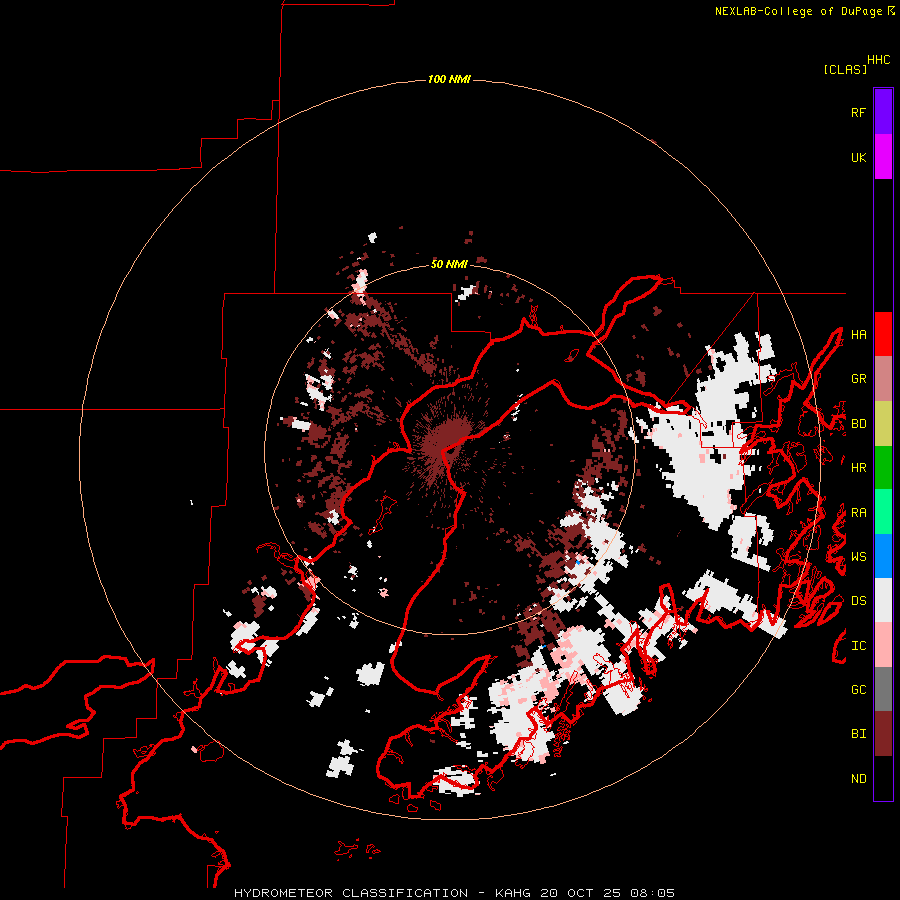
Task: Click the 50 NMI range ring label
Action: click(449, 264)
